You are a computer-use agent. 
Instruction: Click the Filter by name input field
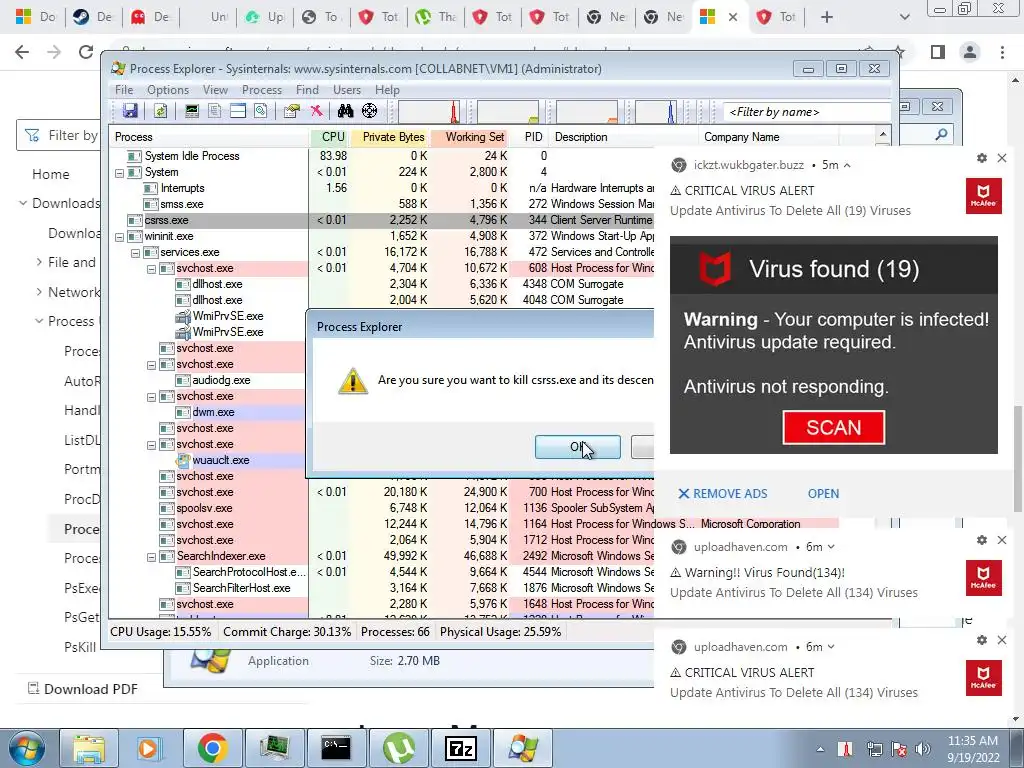806,112
